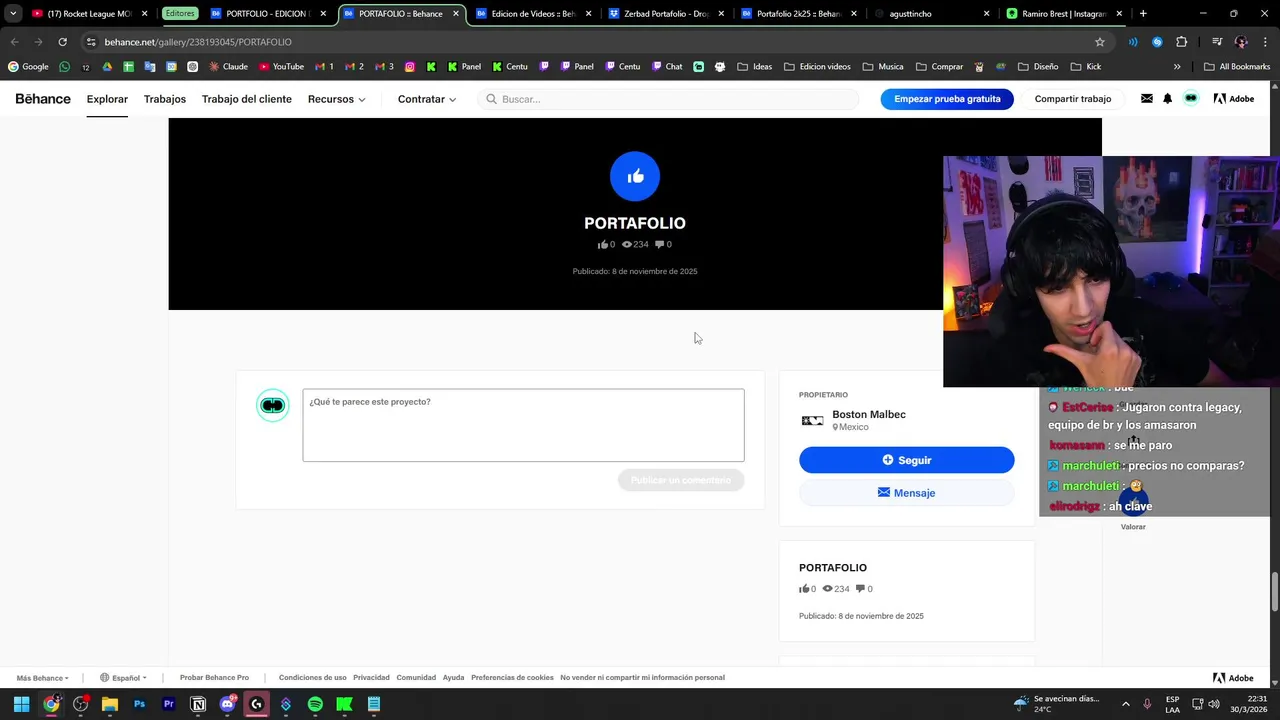1280x720 pixels.
Task: Open Notion from the taskbar
Action: pyautogui.click(x=198, y=704)
